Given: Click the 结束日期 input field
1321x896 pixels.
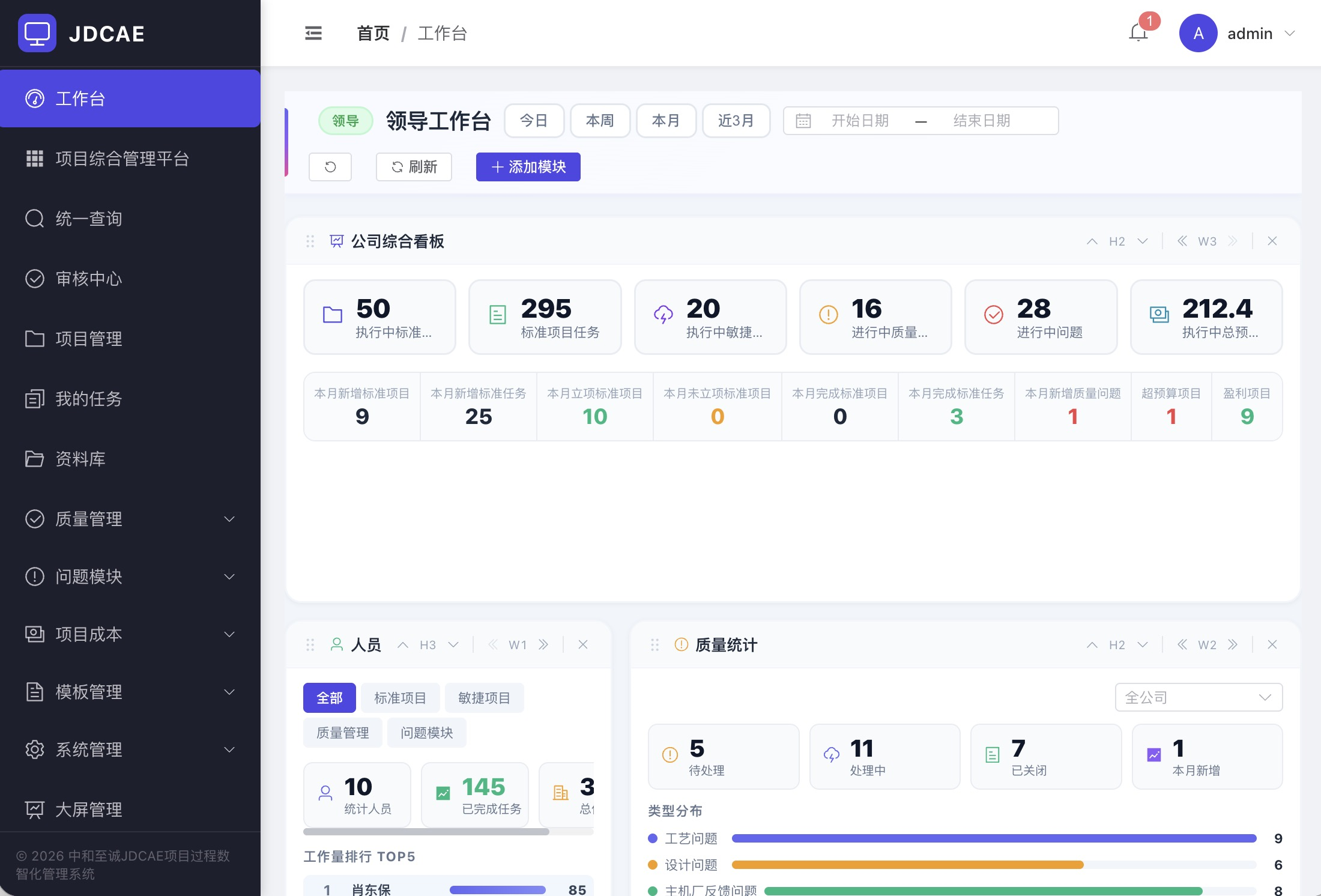Looking at the screenshot, I should pyautogui.click(x=982, y=121).
